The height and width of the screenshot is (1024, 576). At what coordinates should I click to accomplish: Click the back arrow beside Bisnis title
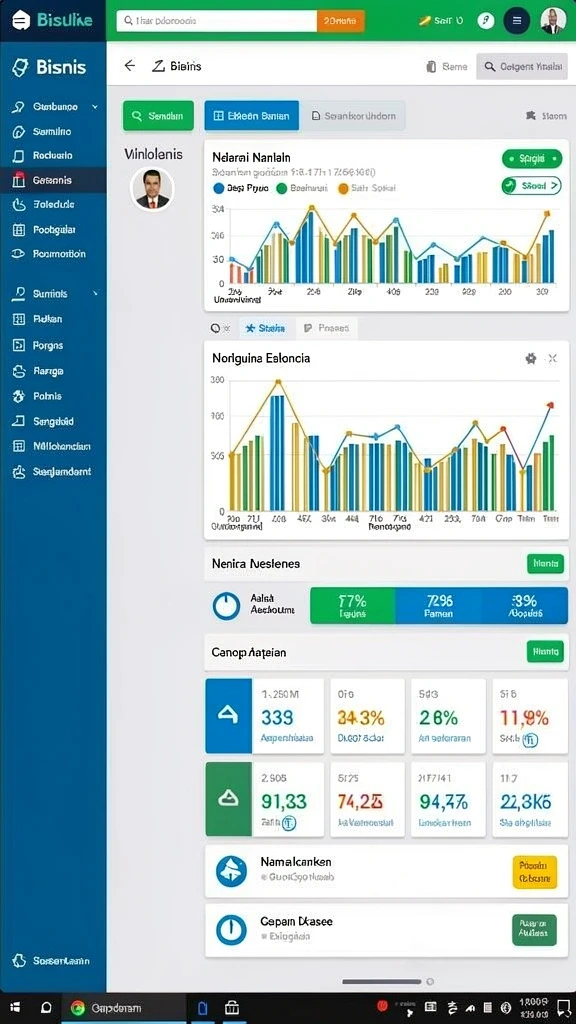[x=129, y=65]
